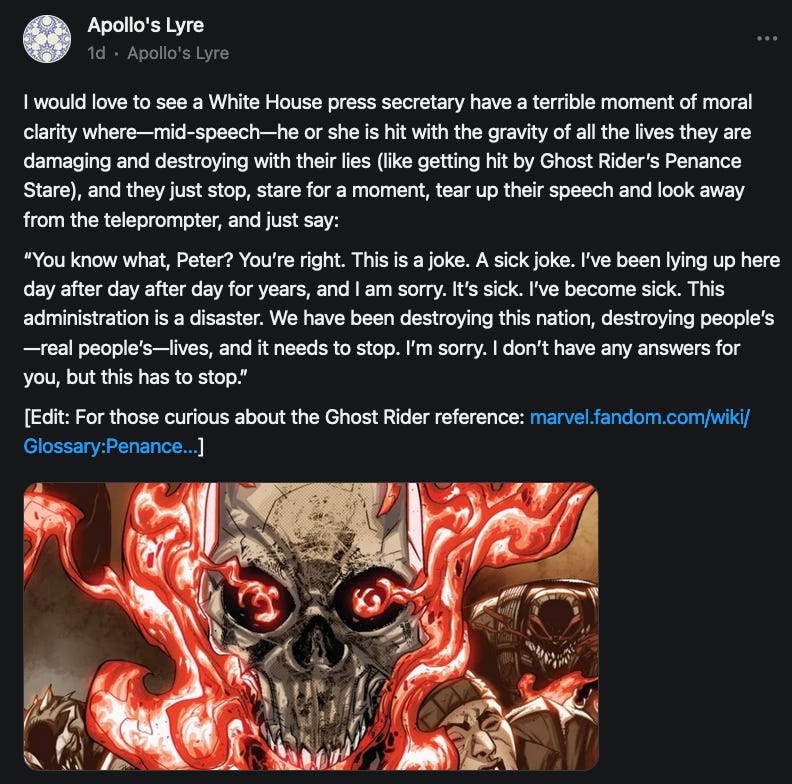The height and width of the screenshot is (784, 792).
Task: Click the Glossary:Penance… link text
Action: 111,447
